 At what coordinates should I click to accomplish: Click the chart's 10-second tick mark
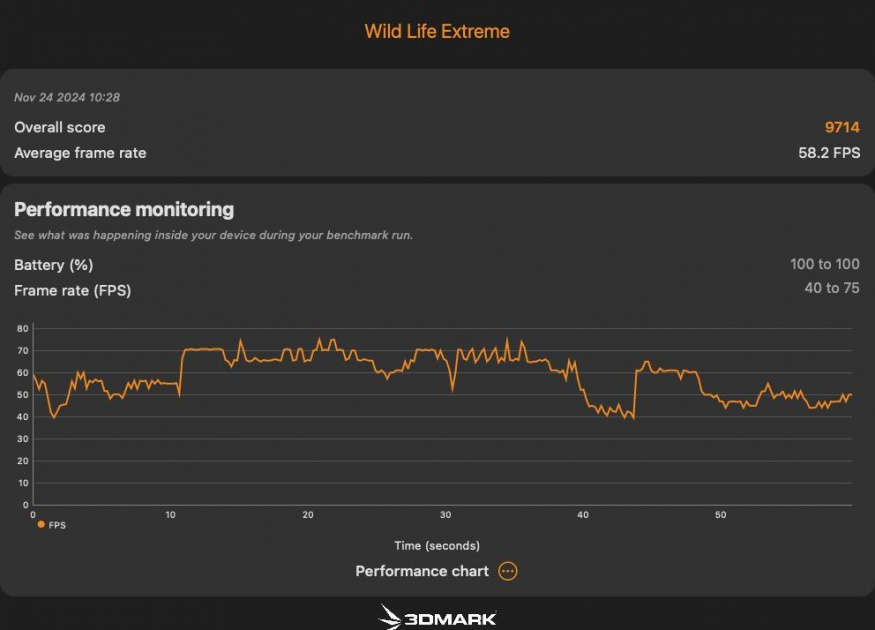pos(171,515)
